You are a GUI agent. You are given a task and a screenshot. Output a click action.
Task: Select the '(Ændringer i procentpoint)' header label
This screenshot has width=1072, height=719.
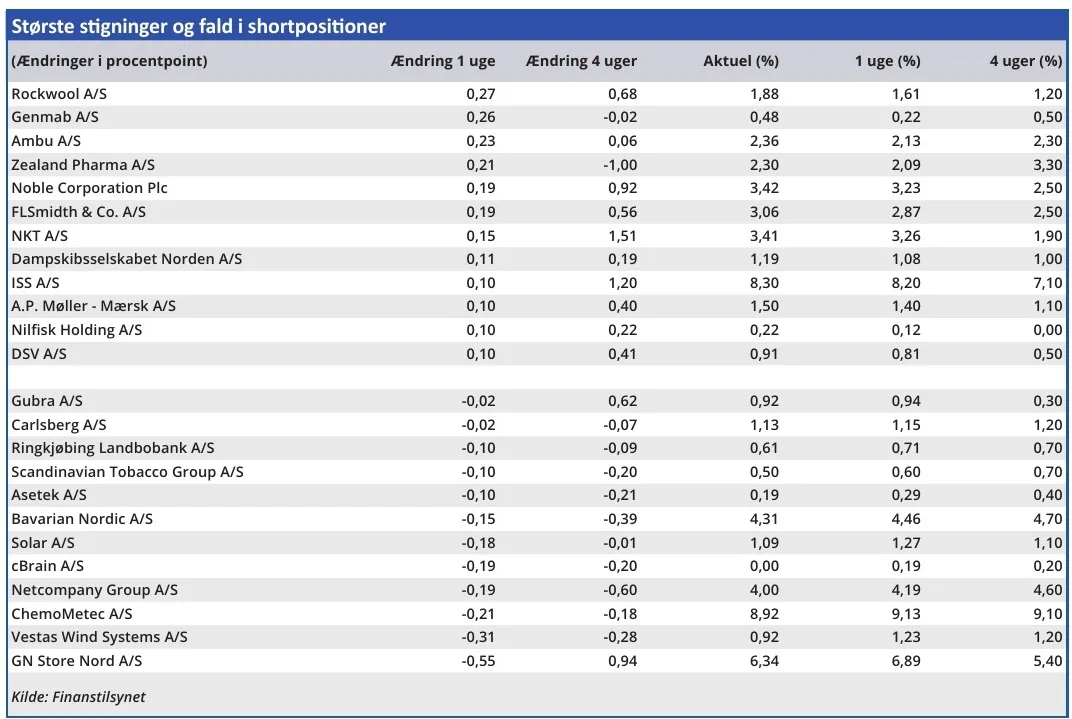109,61
